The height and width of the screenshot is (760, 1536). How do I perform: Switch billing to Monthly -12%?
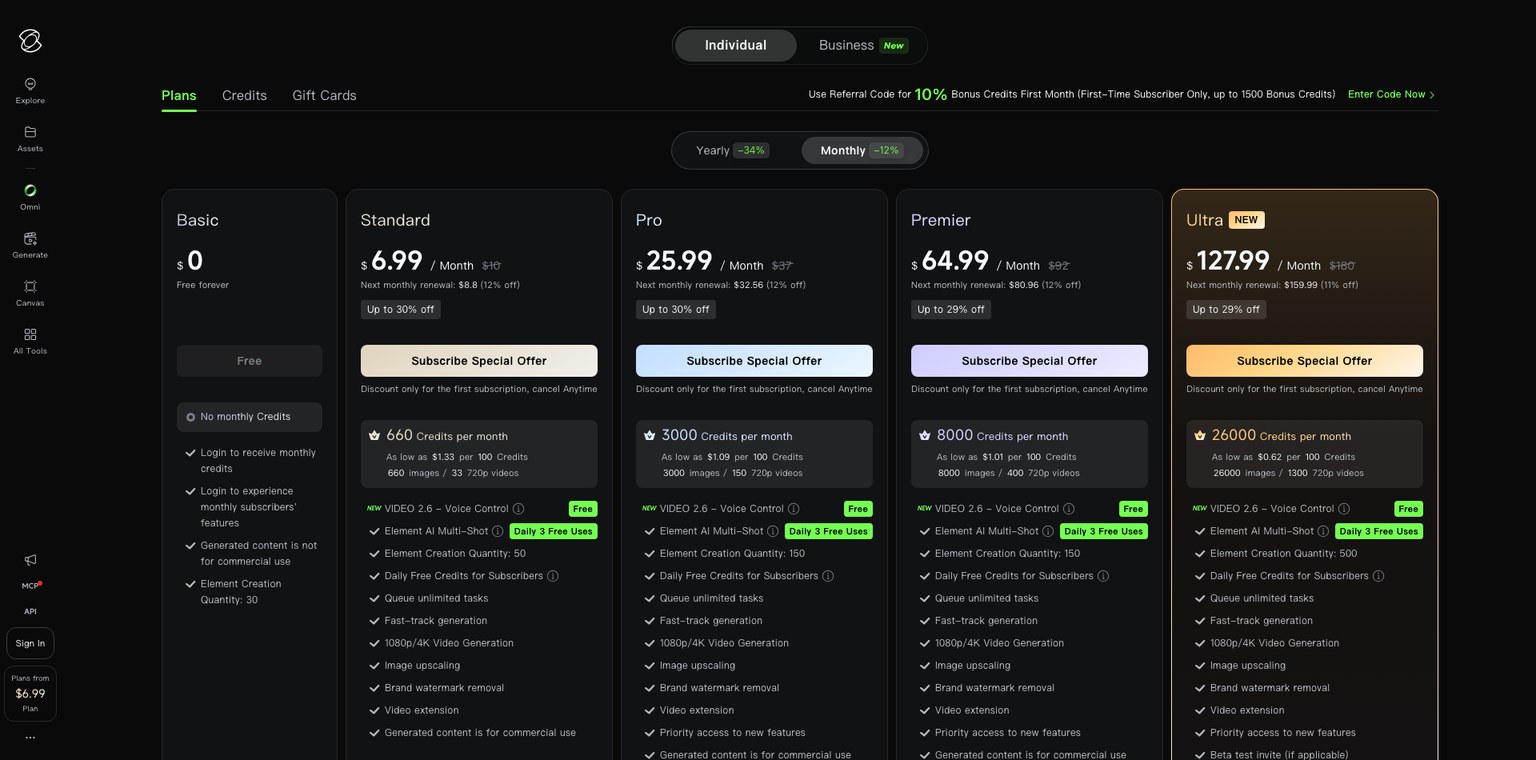861,151
